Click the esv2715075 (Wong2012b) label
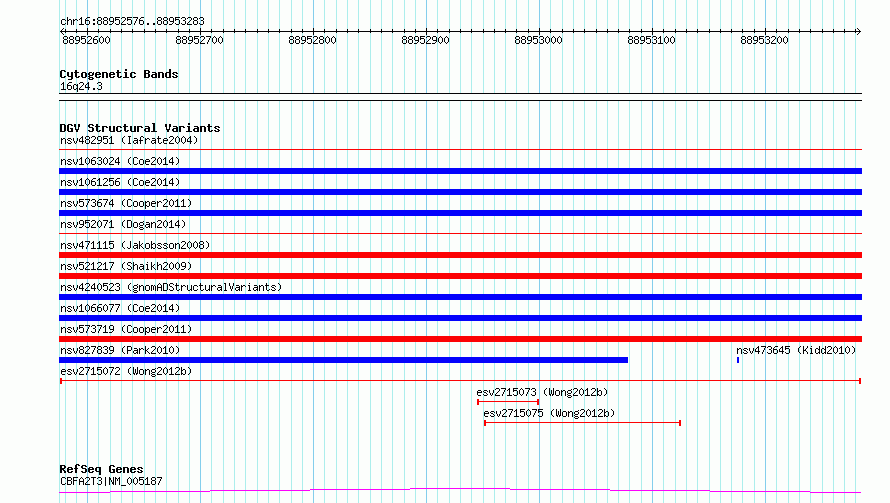 tap(549, 413)
